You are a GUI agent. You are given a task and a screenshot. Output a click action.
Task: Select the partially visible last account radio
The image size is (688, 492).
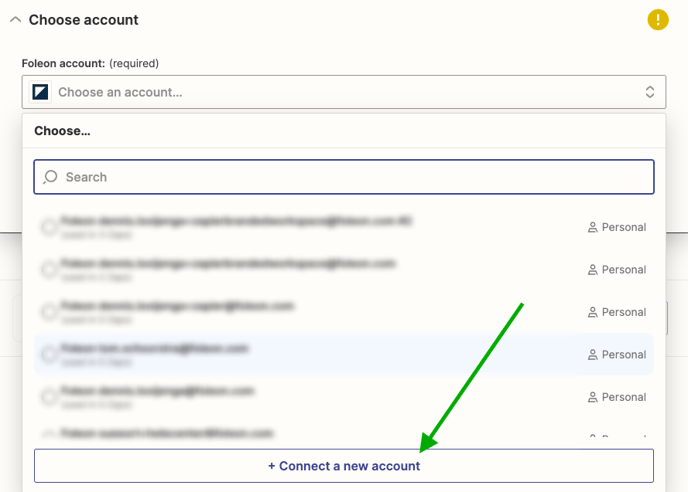[x=48, y=436]
